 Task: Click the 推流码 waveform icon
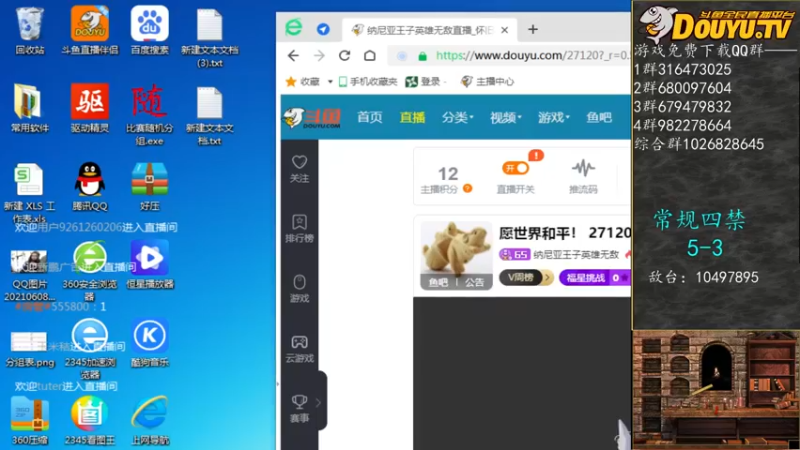coord(583,168)
